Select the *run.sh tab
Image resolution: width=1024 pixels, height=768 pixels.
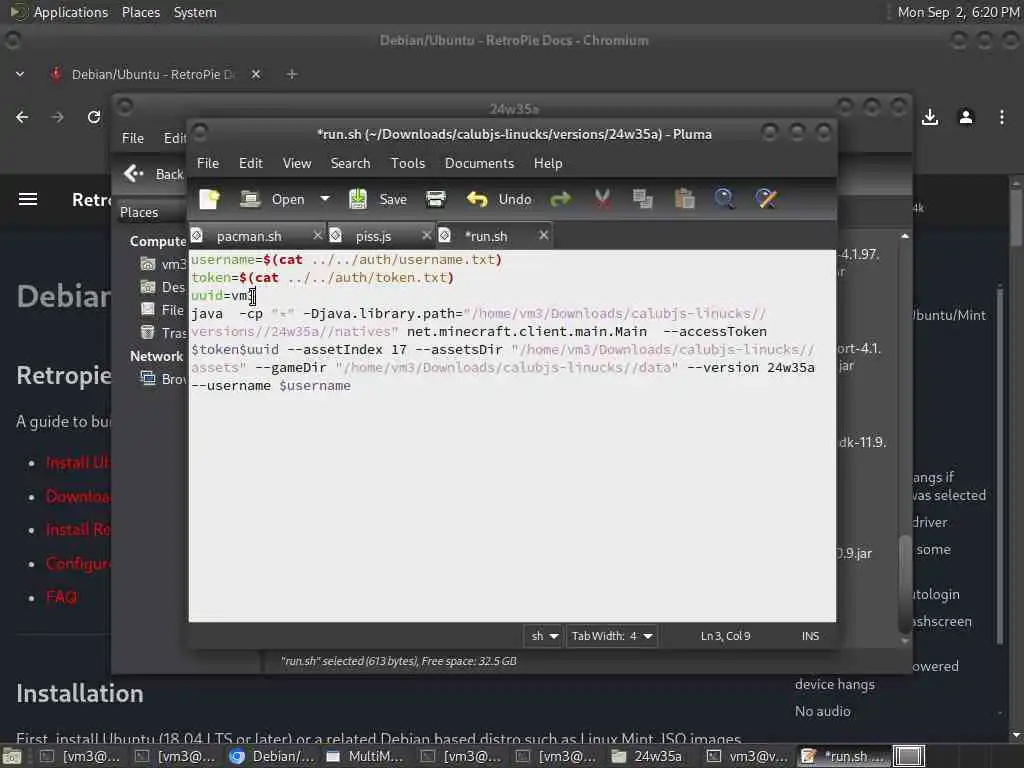pyautogui.click(x=486, y=236)
